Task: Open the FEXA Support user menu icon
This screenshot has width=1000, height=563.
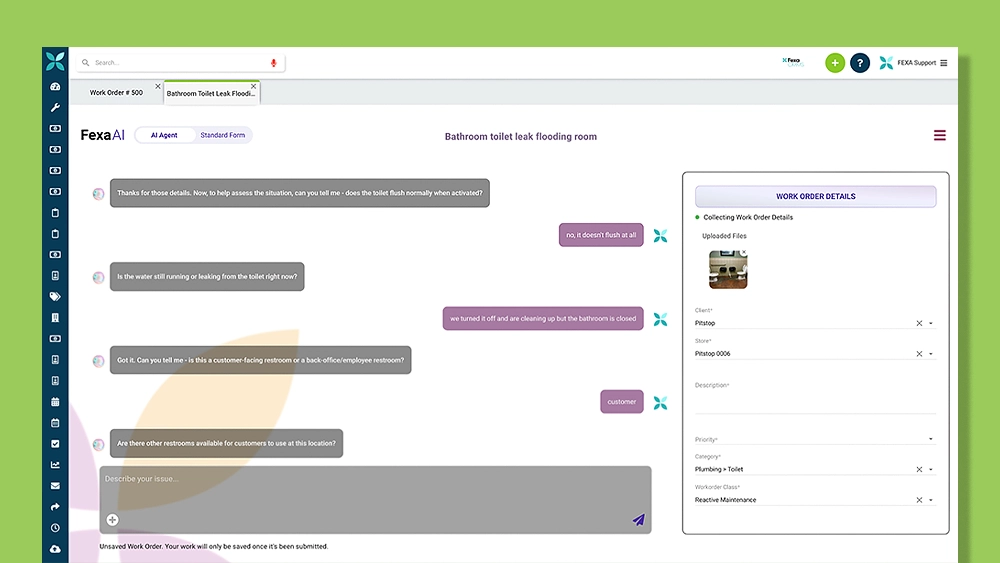Action: tap(944, 62)
